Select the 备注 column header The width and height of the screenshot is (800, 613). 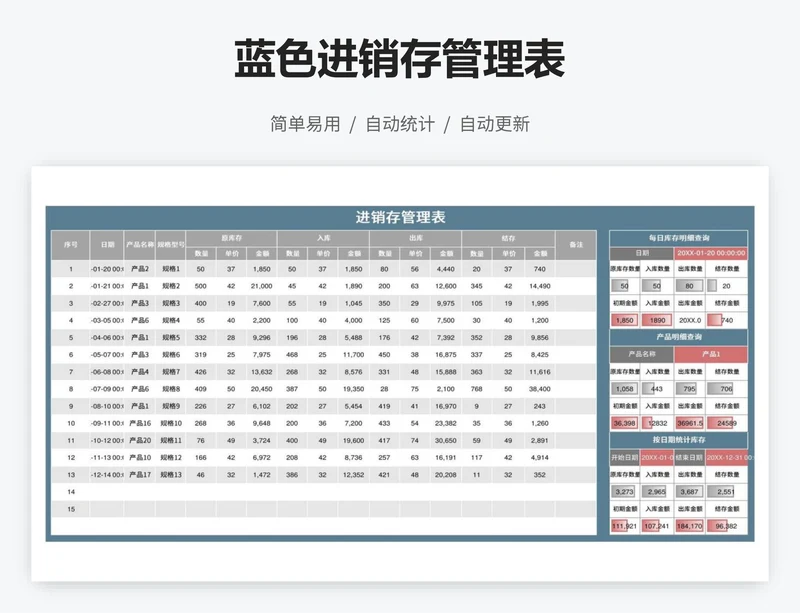pyautogui.click(x=576, y=245)
